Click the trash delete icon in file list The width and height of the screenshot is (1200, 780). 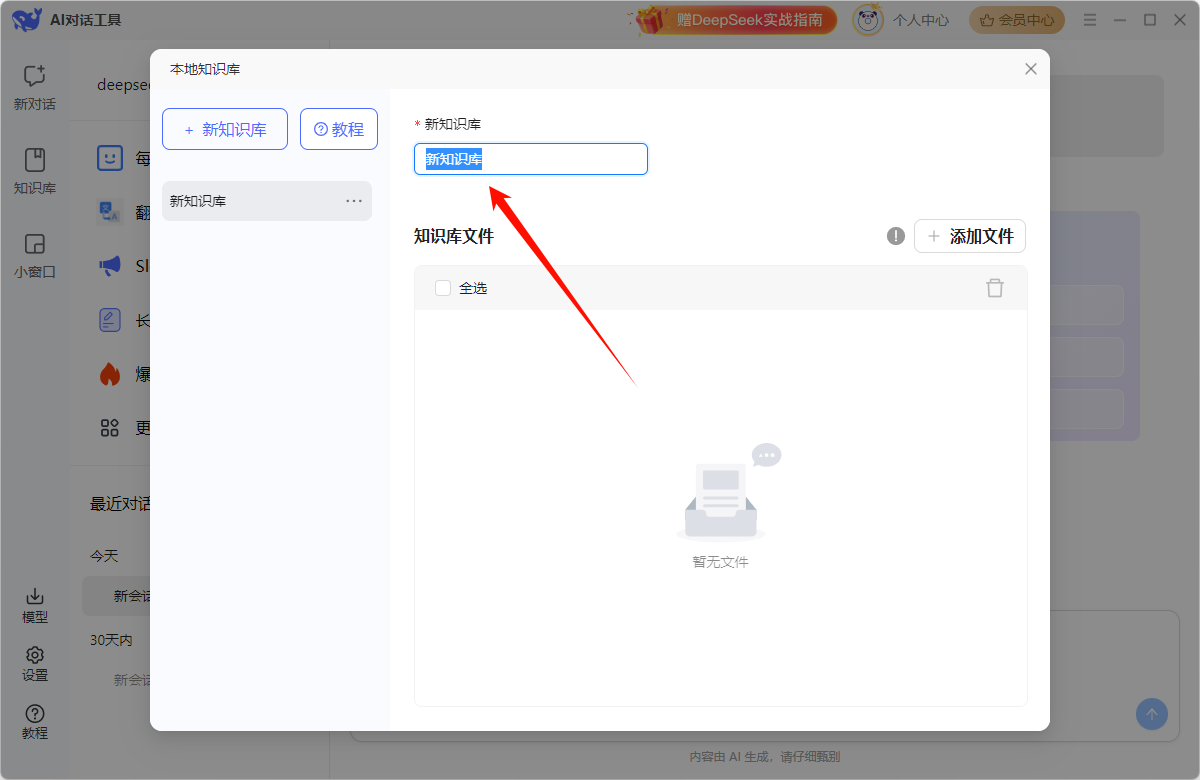pos(994,288)
